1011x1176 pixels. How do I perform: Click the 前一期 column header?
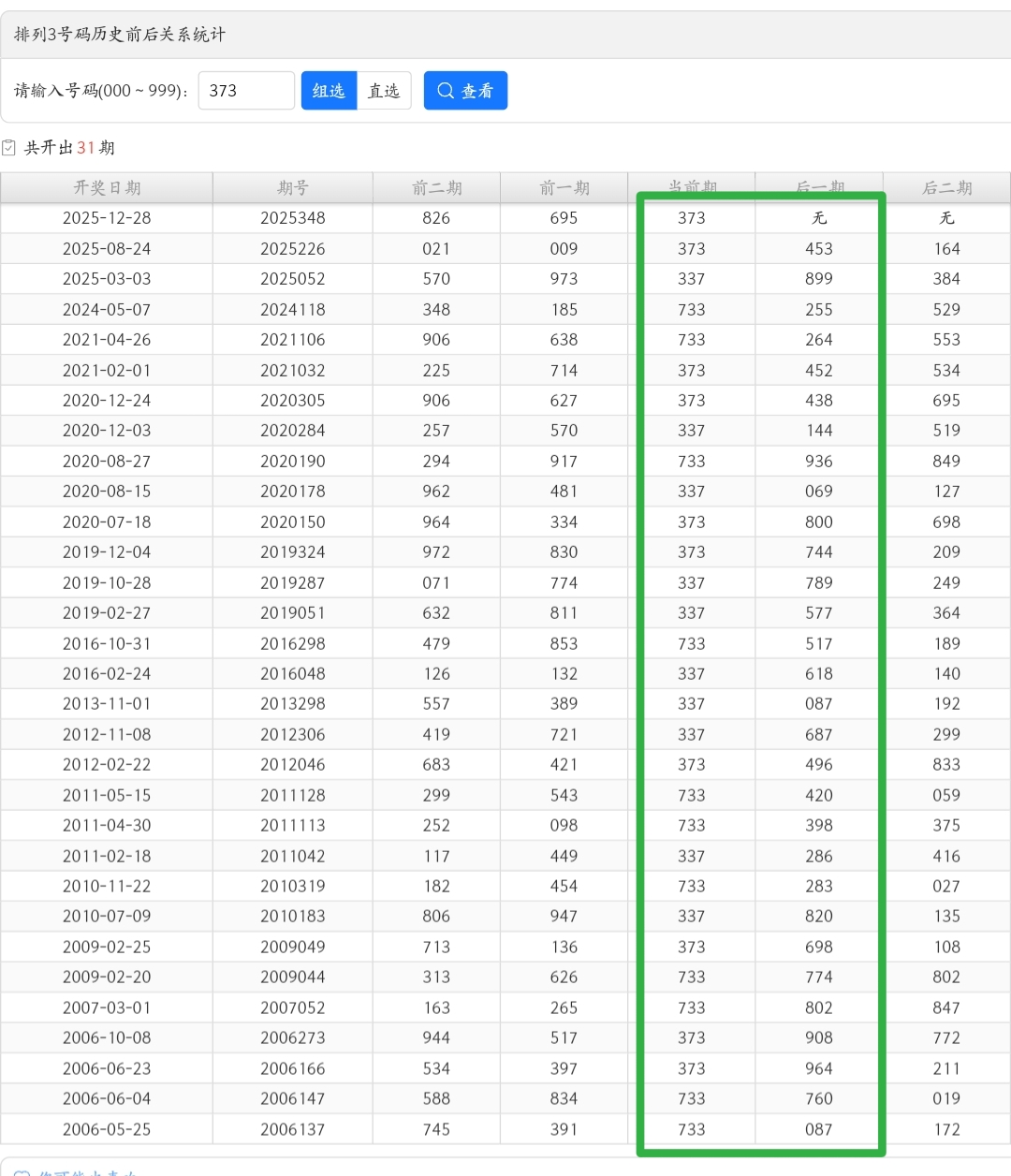(564, 188)
